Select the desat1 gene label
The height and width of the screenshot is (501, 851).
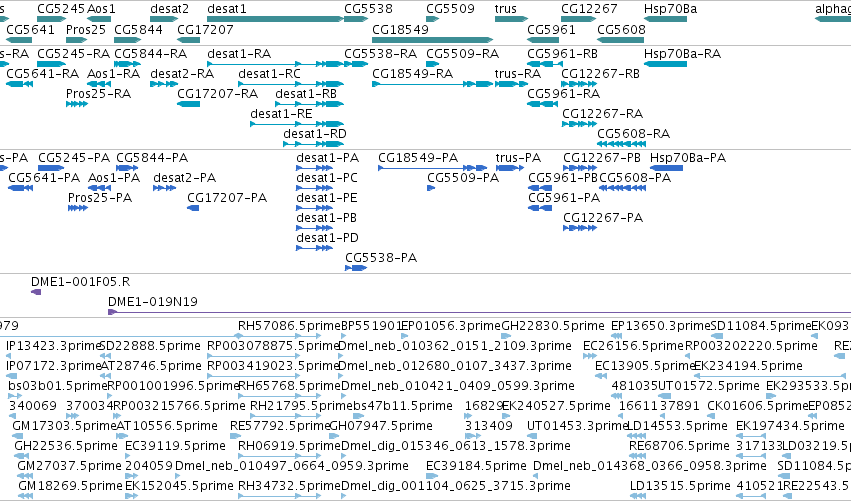point(226,9)
